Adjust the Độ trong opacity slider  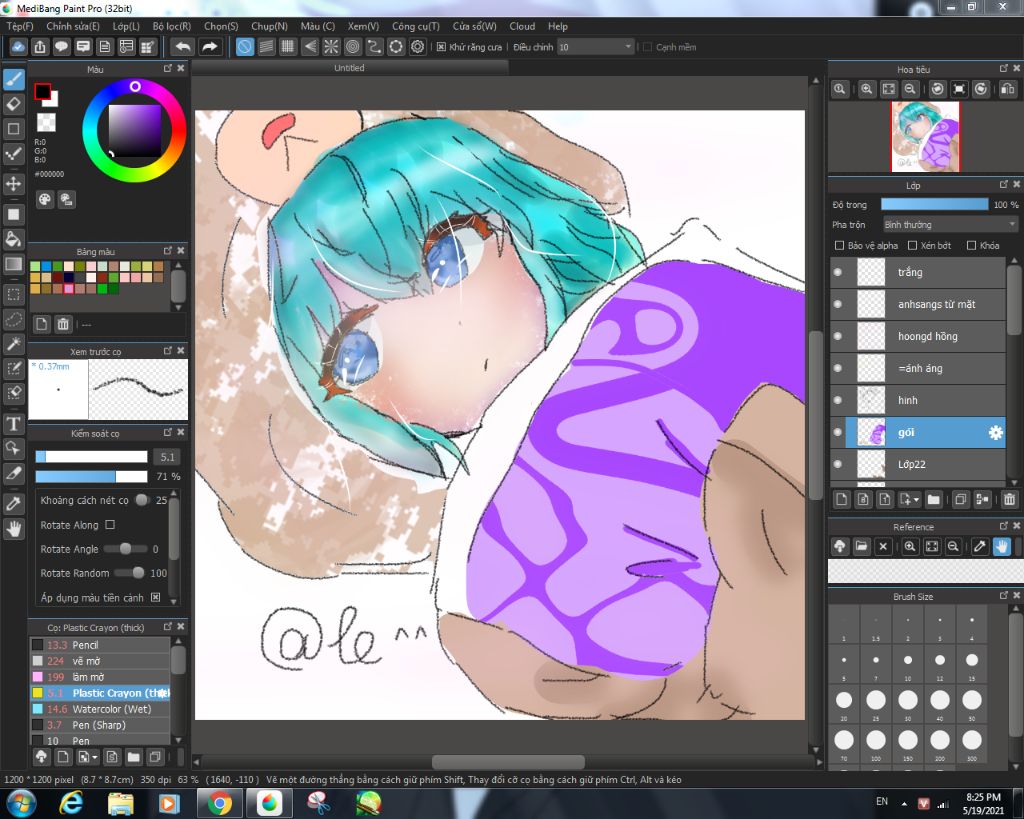(x=935, y=204)
